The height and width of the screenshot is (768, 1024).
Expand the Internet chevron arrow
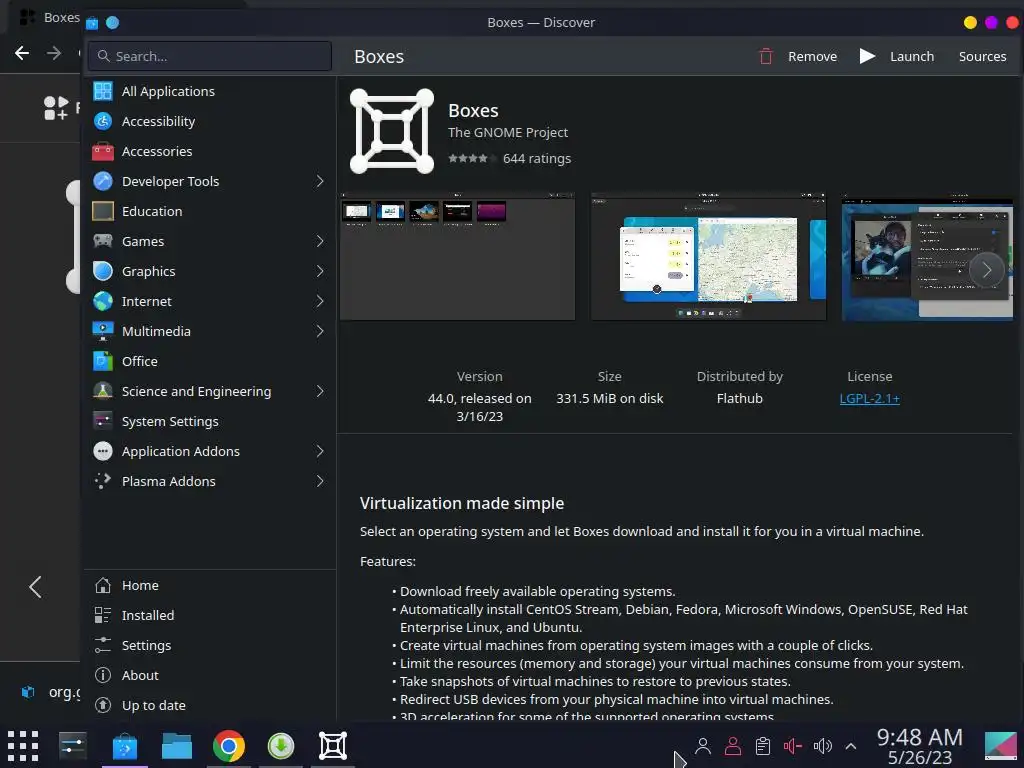coord(320,302)
